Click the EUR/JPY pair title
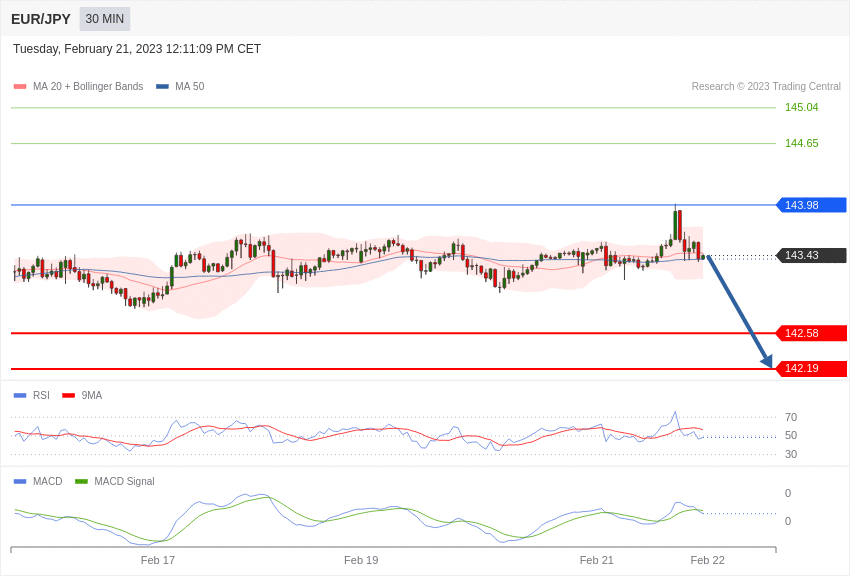 pos(41,19)
